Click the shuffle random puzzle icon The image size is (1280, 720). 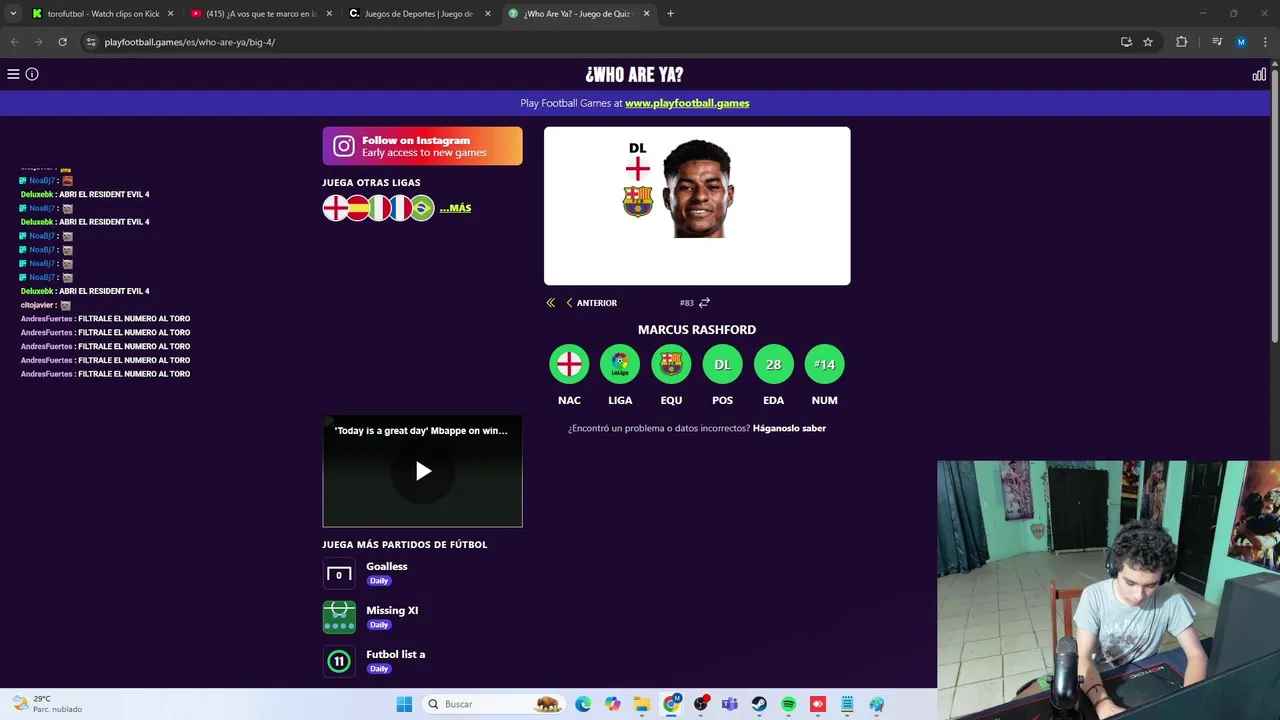(x=704, y=303)
